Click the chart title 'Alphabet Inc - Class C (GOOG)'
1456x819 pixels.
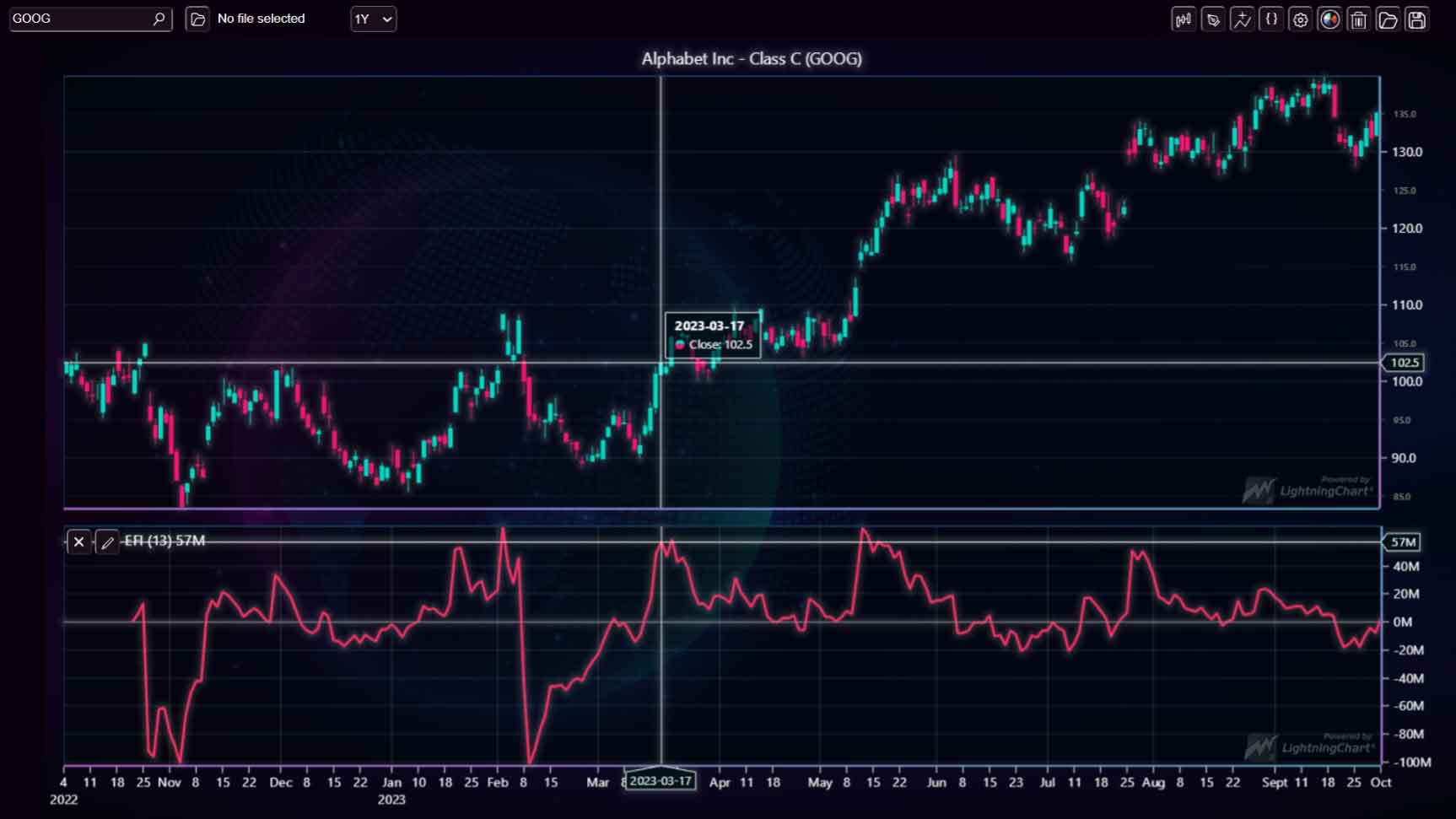[x=752, y=59]
